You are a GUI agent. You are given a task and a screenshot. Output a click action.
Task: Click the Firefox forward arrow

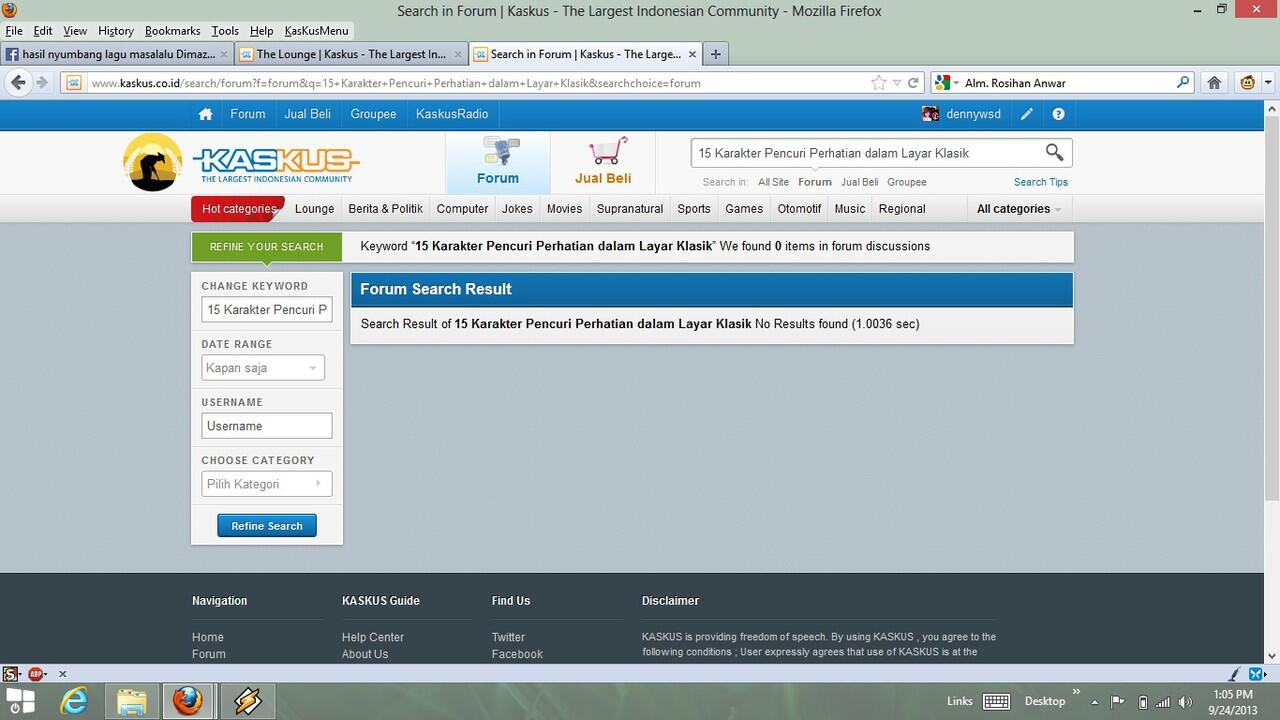coord(42,83)
